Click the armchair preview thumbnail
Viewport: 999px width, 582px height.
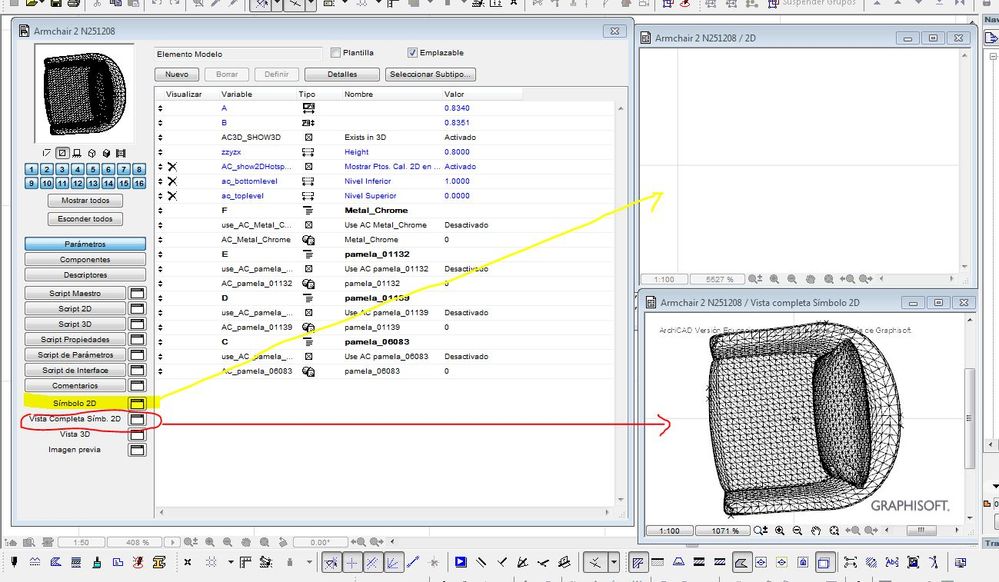84,96
